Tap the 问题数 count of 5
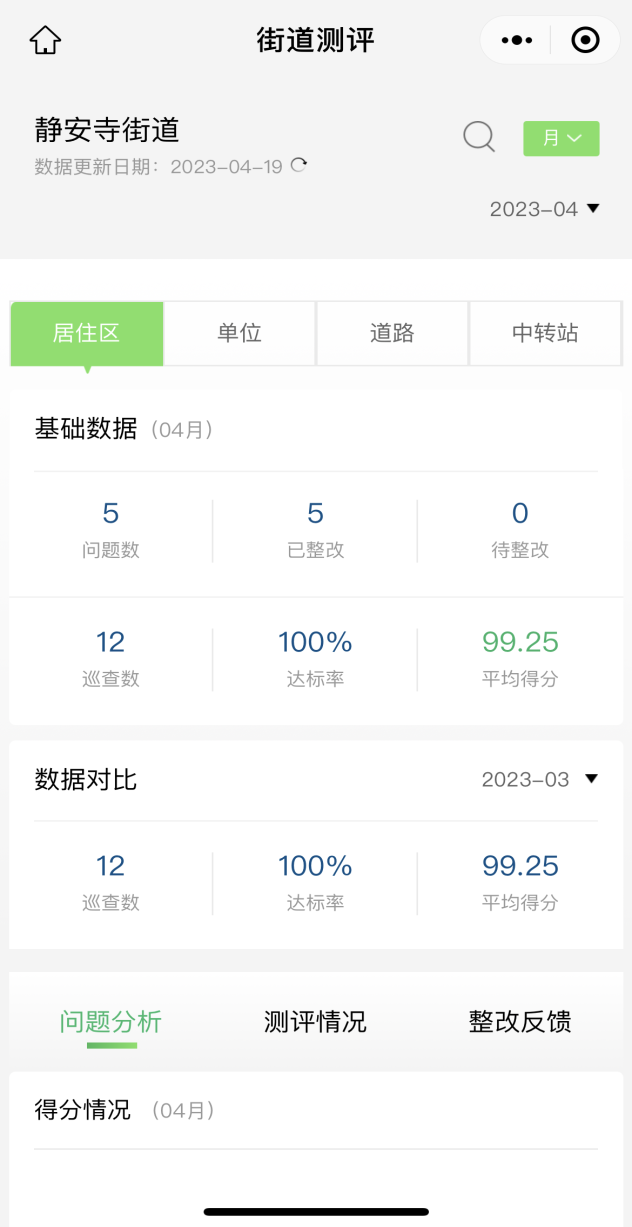 point(111,514)
